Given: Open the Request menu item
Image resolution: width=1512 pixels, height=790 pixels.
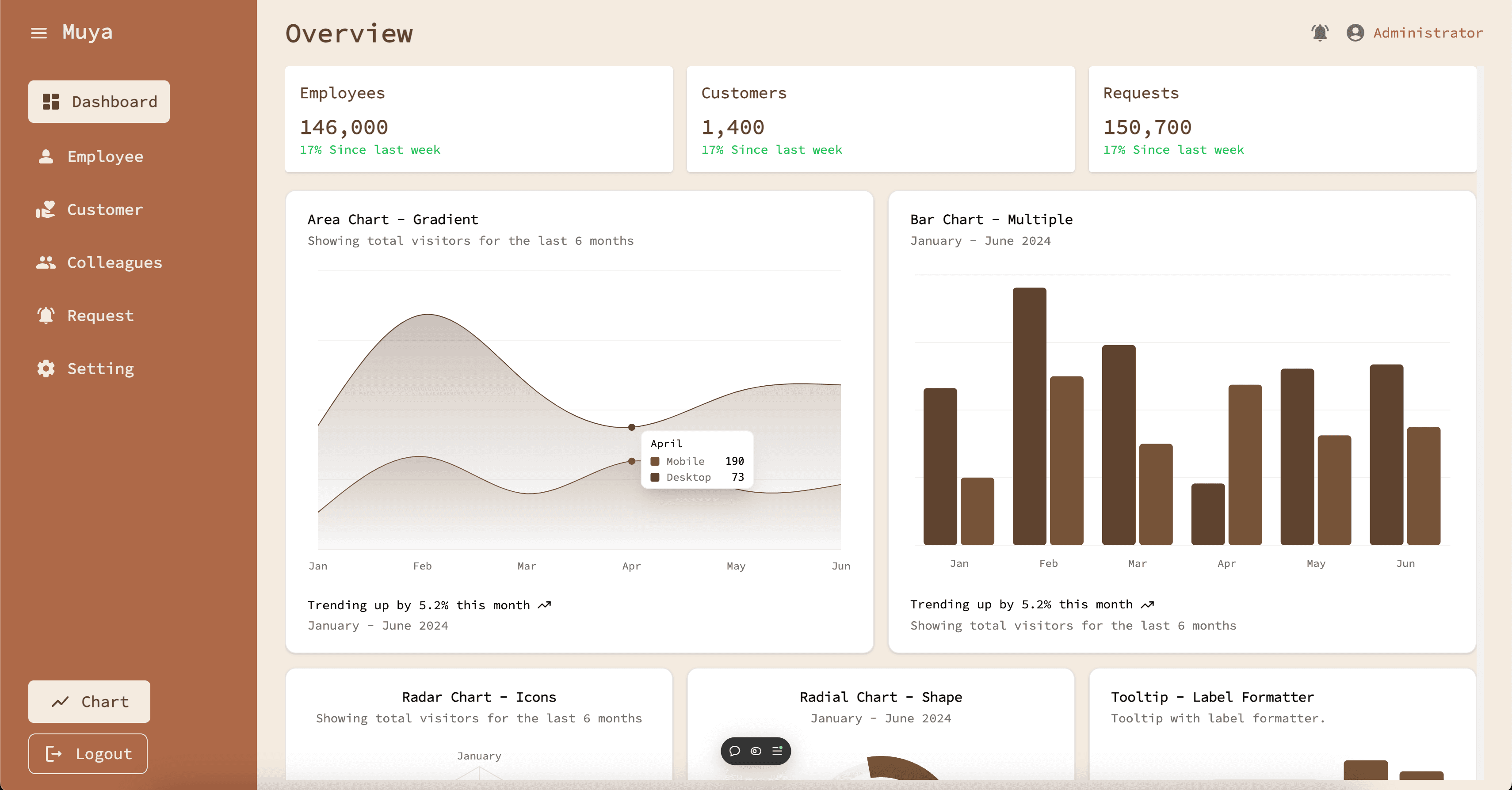Looking at the screenshot, I should pos(86,315).
